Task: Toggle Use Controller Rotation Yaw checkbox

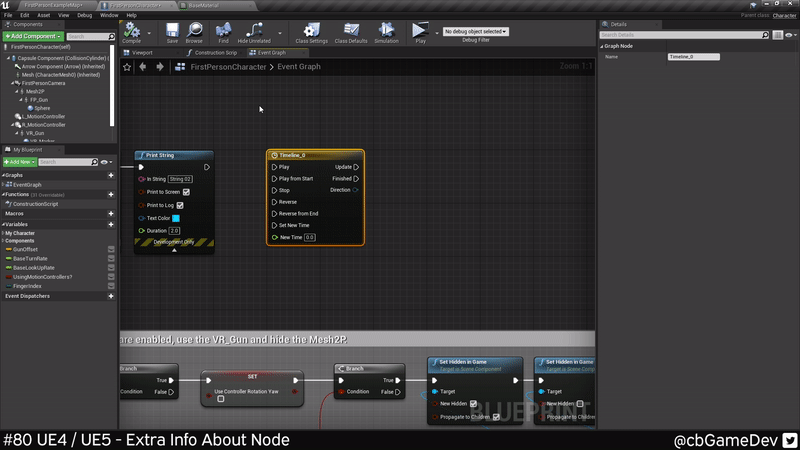Action: coord(221,399)
